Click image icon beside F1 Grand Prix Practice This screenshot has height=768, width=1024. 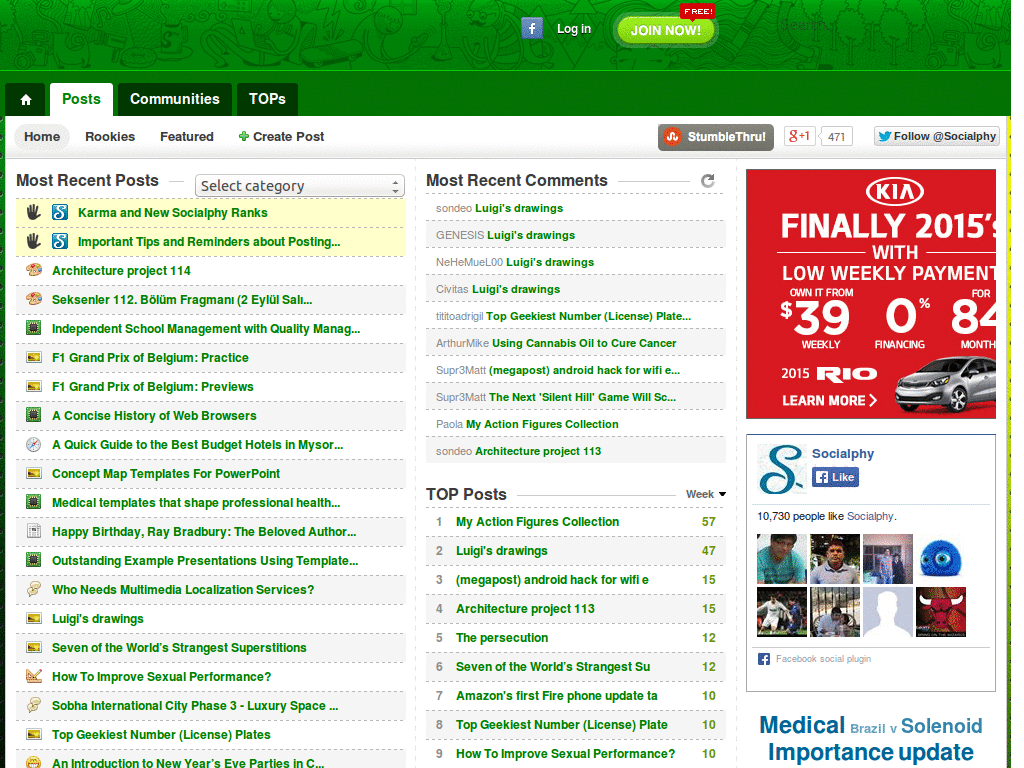pos(33,357)
